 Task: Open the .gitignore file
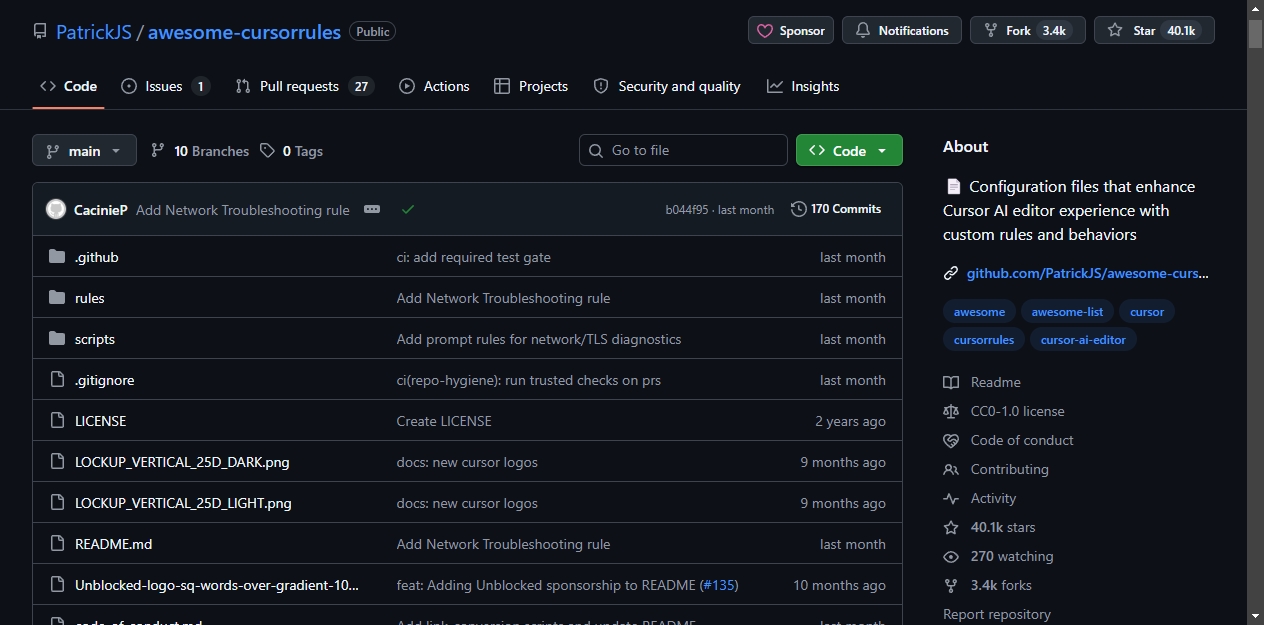tap(105, 380)
